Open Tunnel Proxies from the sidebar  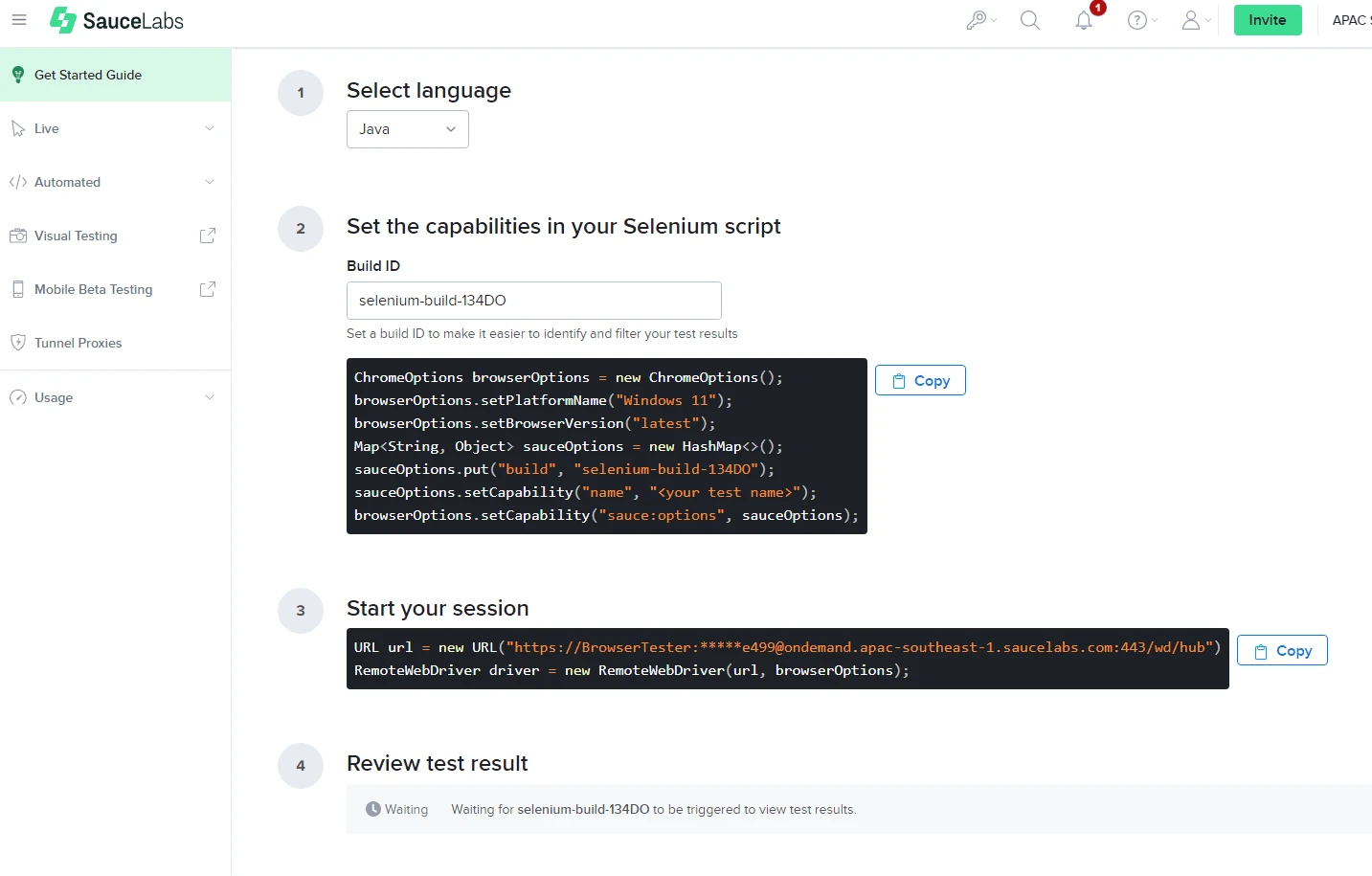click(78, 343)
